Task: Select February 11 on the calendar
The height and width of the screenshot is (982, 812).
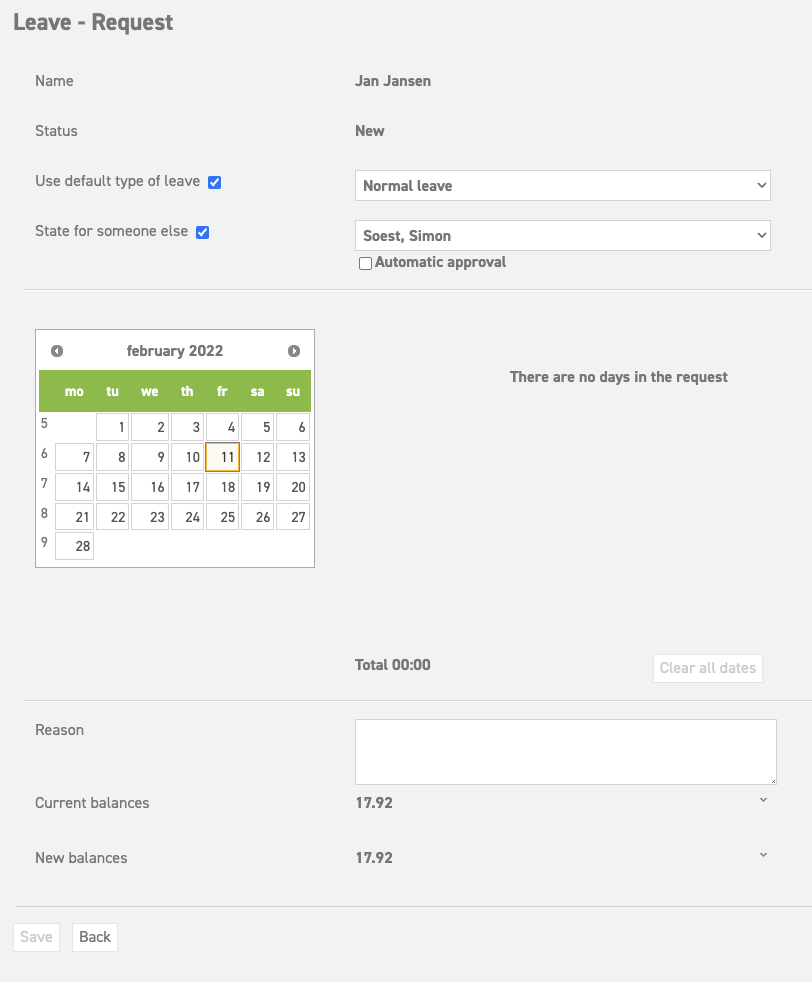Action: tap(222, 456)
